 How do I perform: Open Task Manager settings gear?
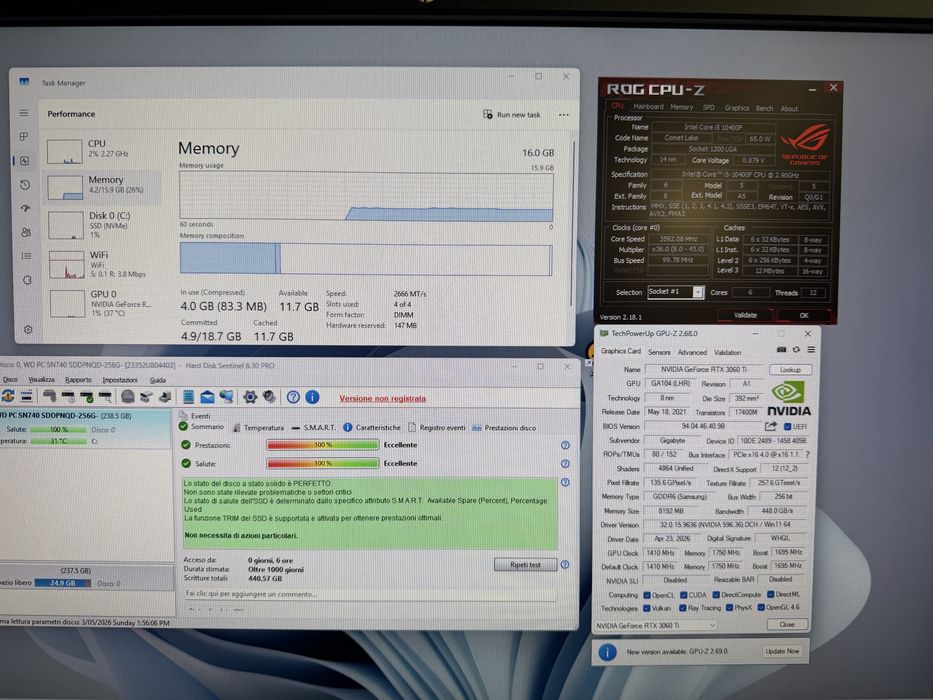tap(28, 329)
